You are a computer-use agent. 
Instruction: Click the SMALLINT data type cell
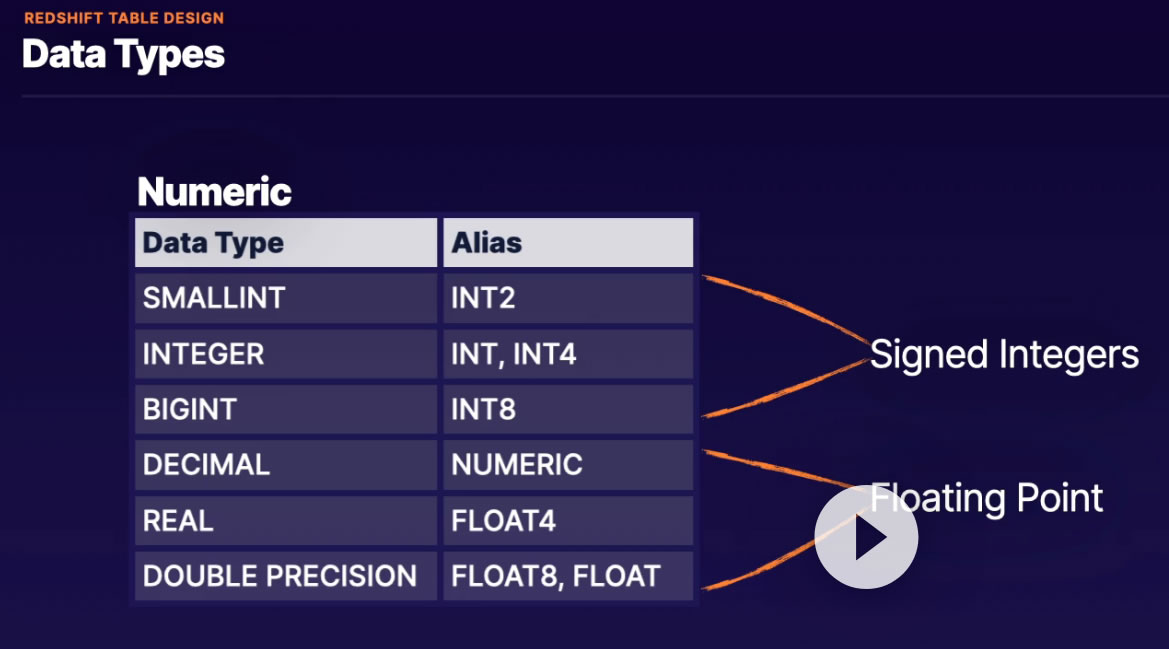pyautogui.click(x=286, y=298)
